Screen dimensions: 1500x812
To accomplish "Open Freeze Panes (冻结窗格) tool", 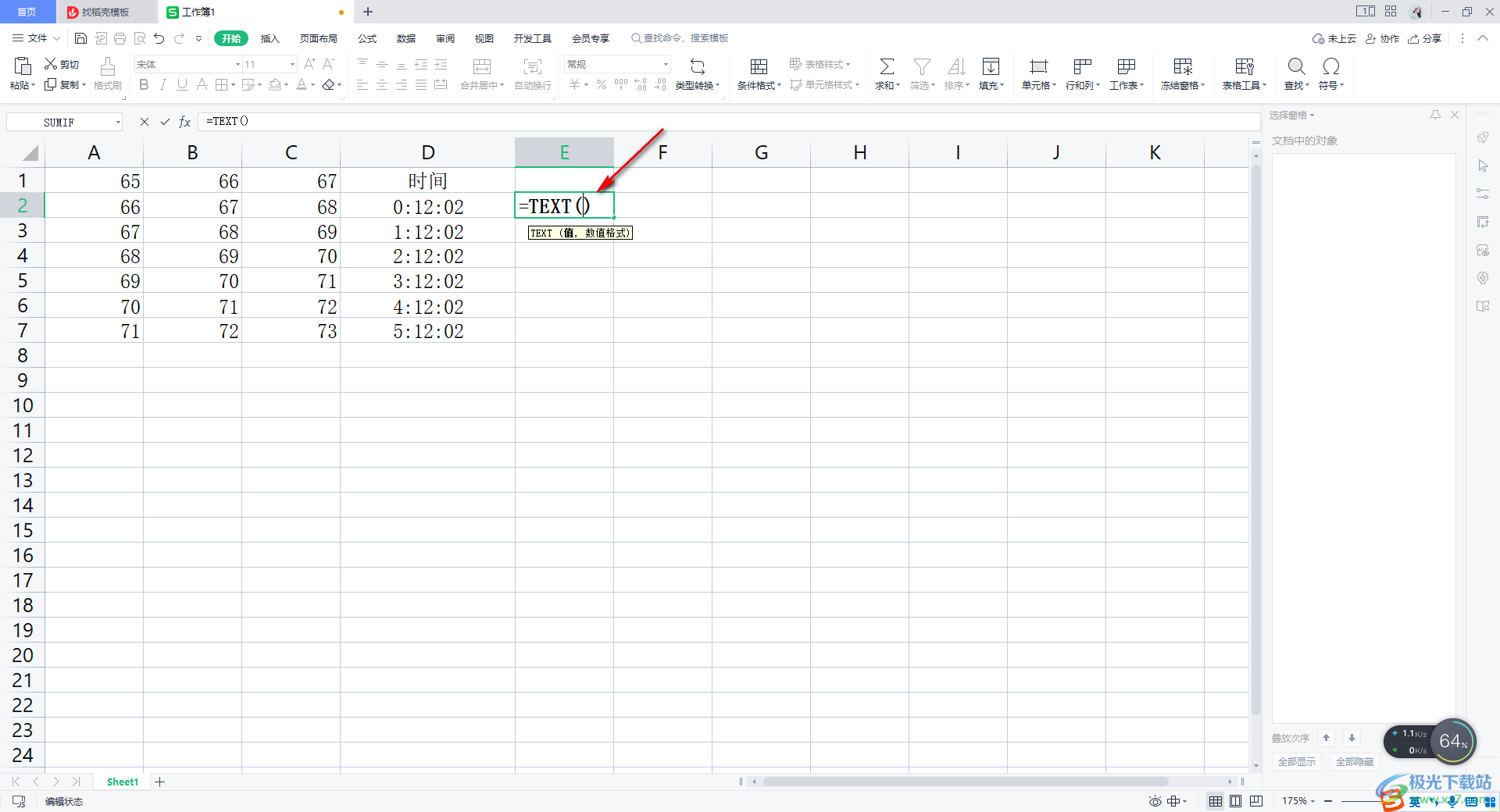I will pyautogui.click(x=1183, y=73).
